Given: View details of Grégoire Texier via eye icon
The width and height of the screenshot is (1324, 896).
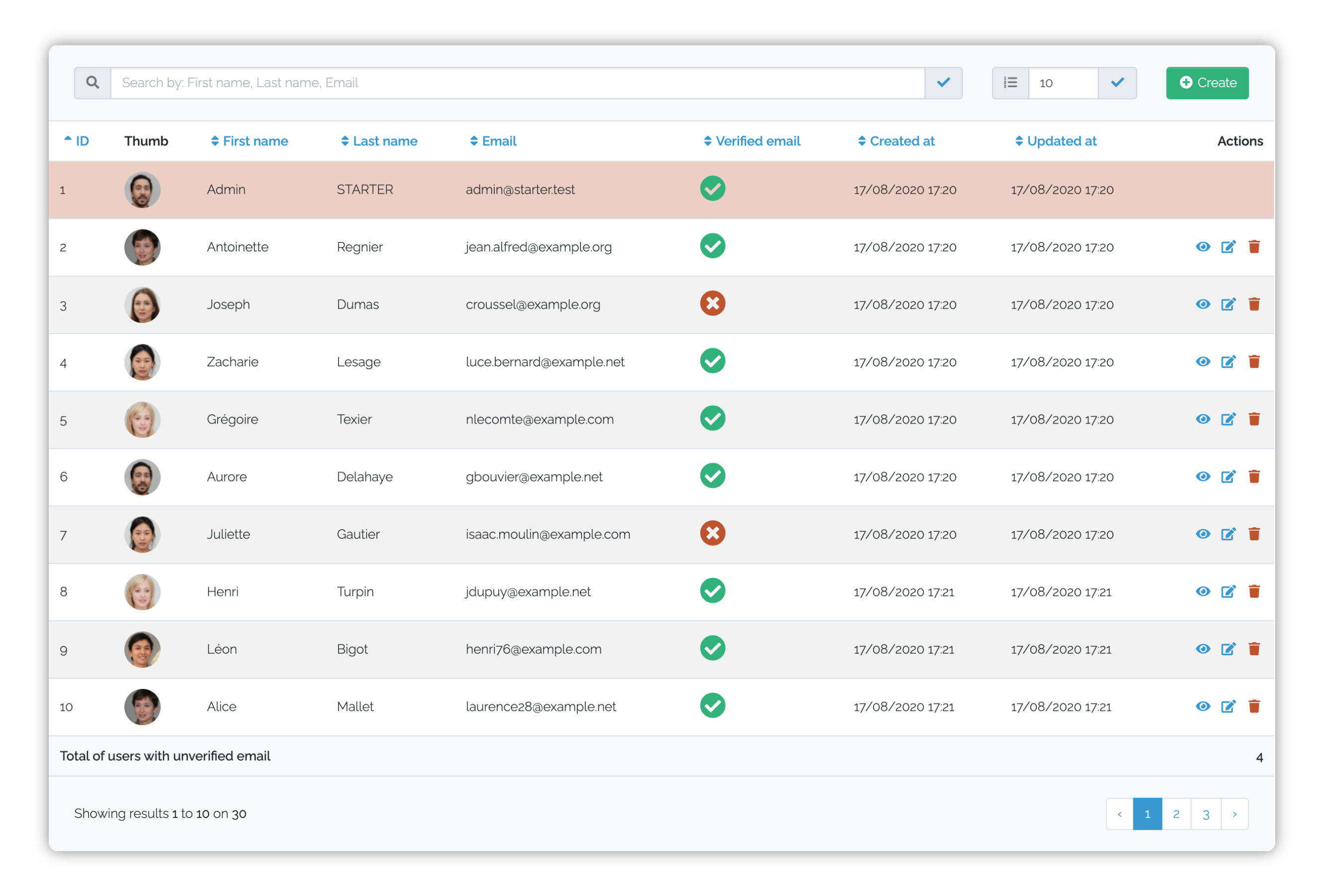Looking at the screenshot, I should click(1202, 419).
